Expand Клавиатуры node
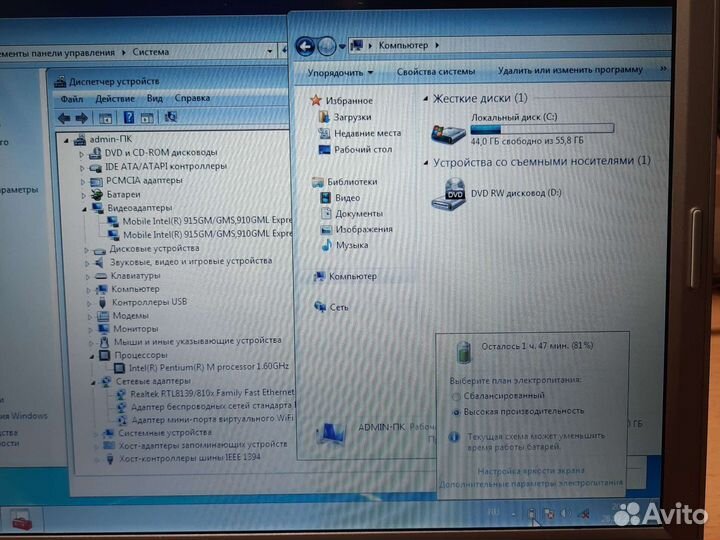Screen dimensions: 720x540 [x=88, y=277]
